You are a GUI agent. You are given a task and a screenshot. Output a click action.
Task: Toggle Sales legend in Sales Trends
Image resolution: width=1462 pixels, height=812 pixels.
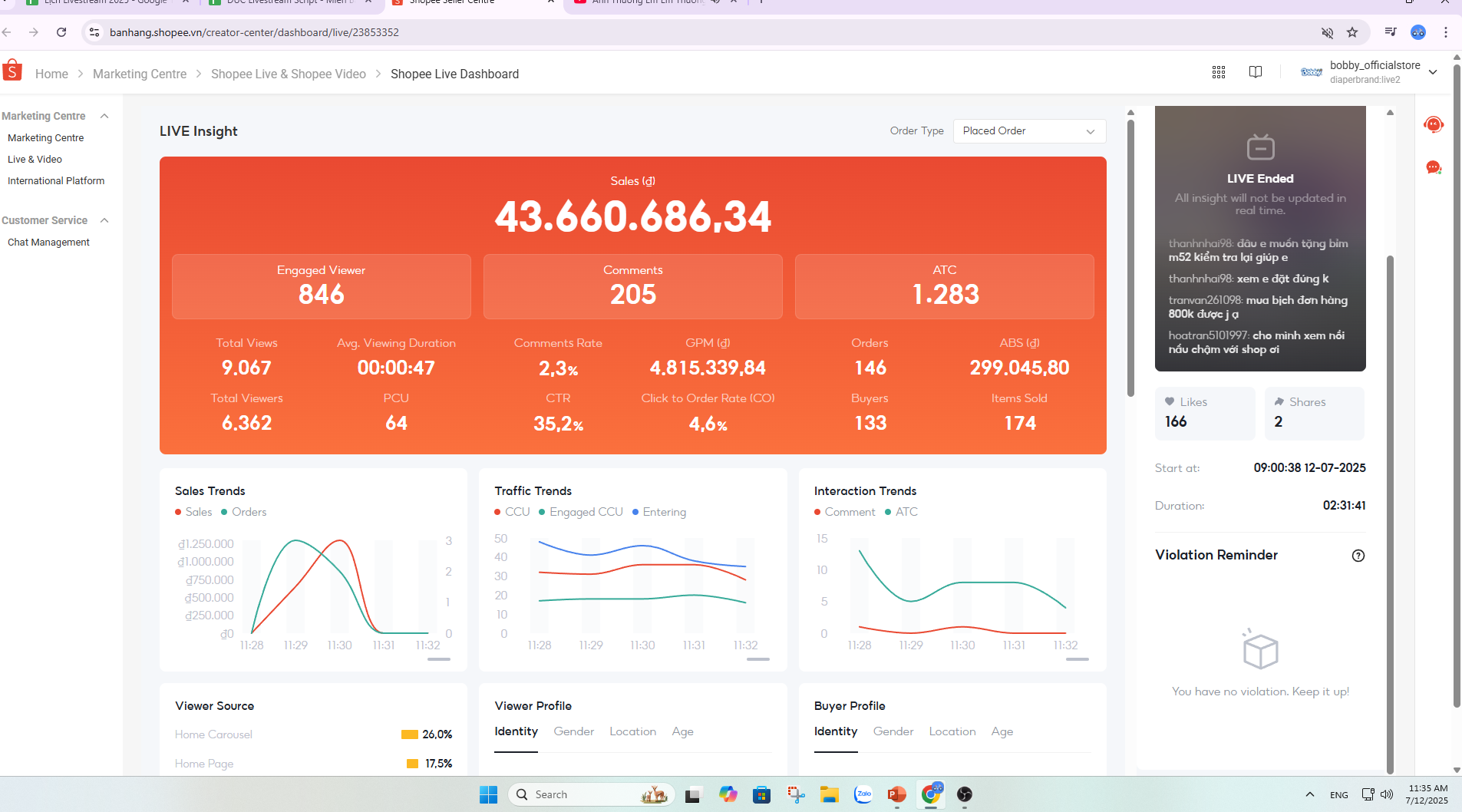(193, 512)
